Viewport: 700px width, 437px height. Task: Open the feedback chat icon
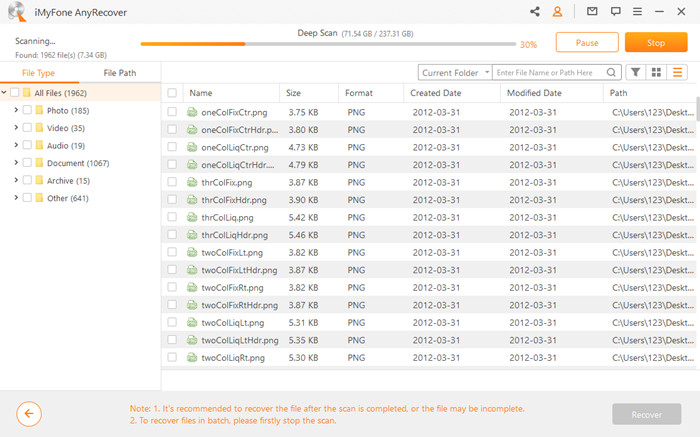[x=615, y=11]
